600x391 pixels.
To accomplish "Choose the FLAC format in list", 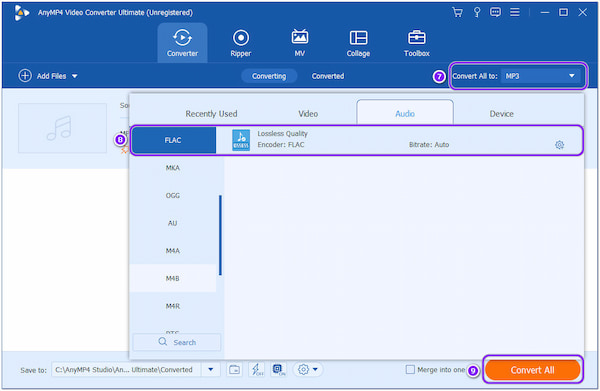I will tap(174, 140).
